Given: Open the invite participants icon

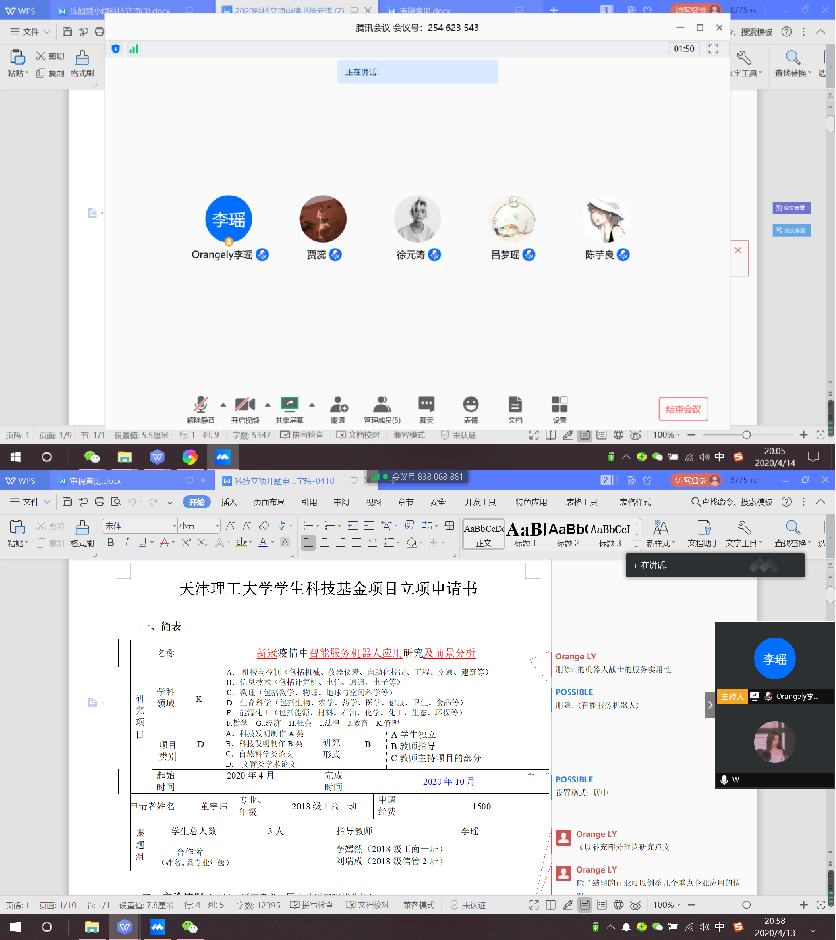Looking at the screenshot, I should [338, 405].
